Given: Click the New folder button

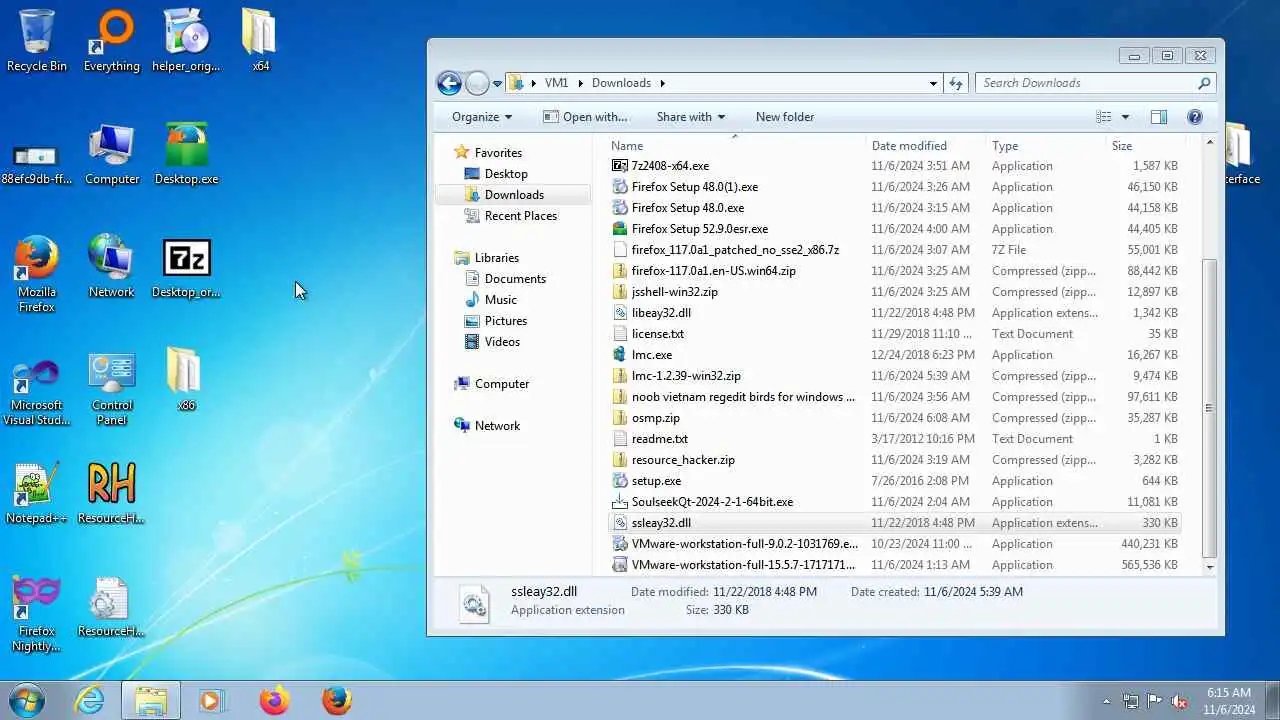Looking at the screenshot, I should 785,117.
